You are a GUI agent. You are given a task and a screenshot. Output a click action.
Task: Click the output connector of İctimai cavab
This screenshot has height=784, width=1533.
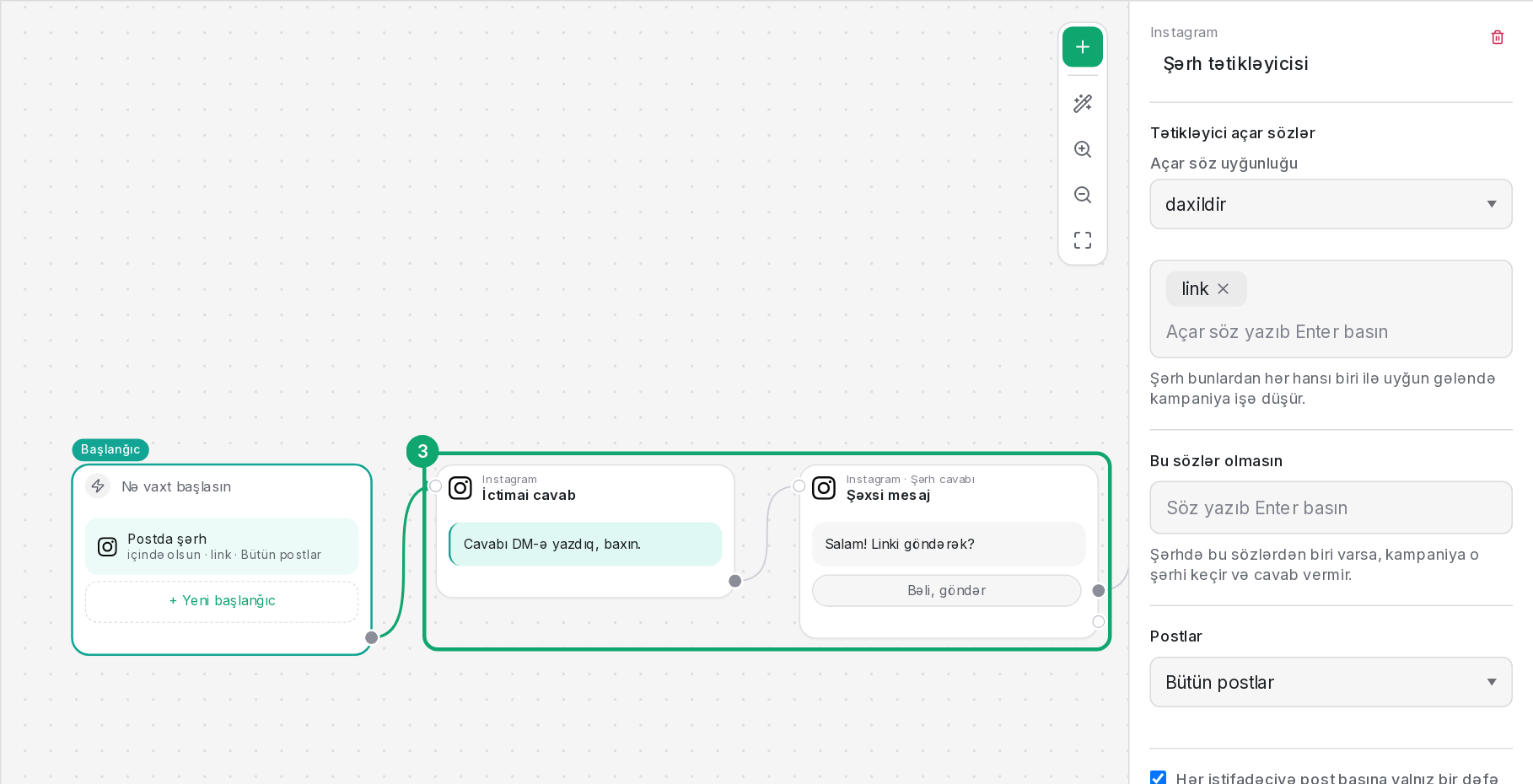[735, 581]
